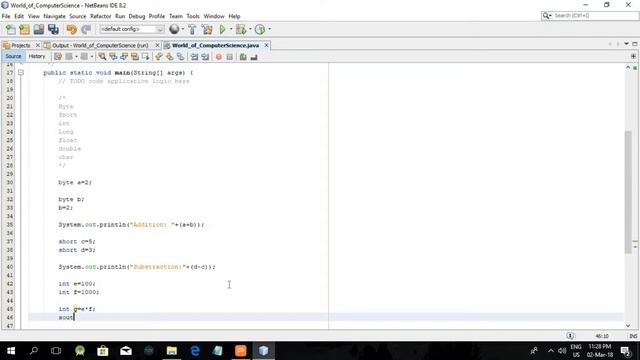Click the Profile Project clock icon

(260, 29)
